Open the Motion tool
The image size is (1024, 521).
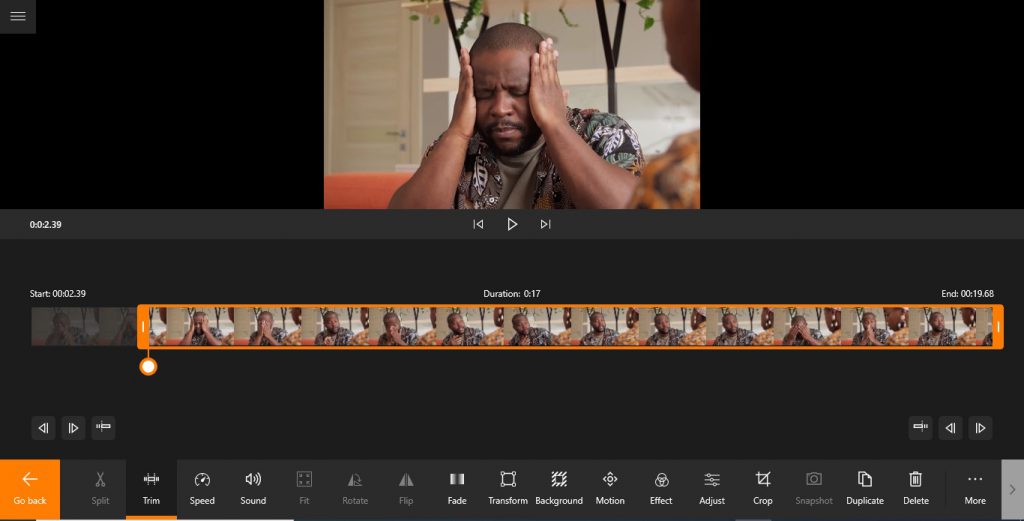(609, 489)
